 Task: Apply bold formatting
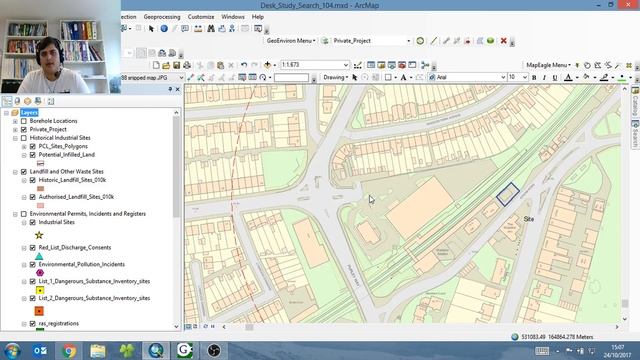(534, 77)
